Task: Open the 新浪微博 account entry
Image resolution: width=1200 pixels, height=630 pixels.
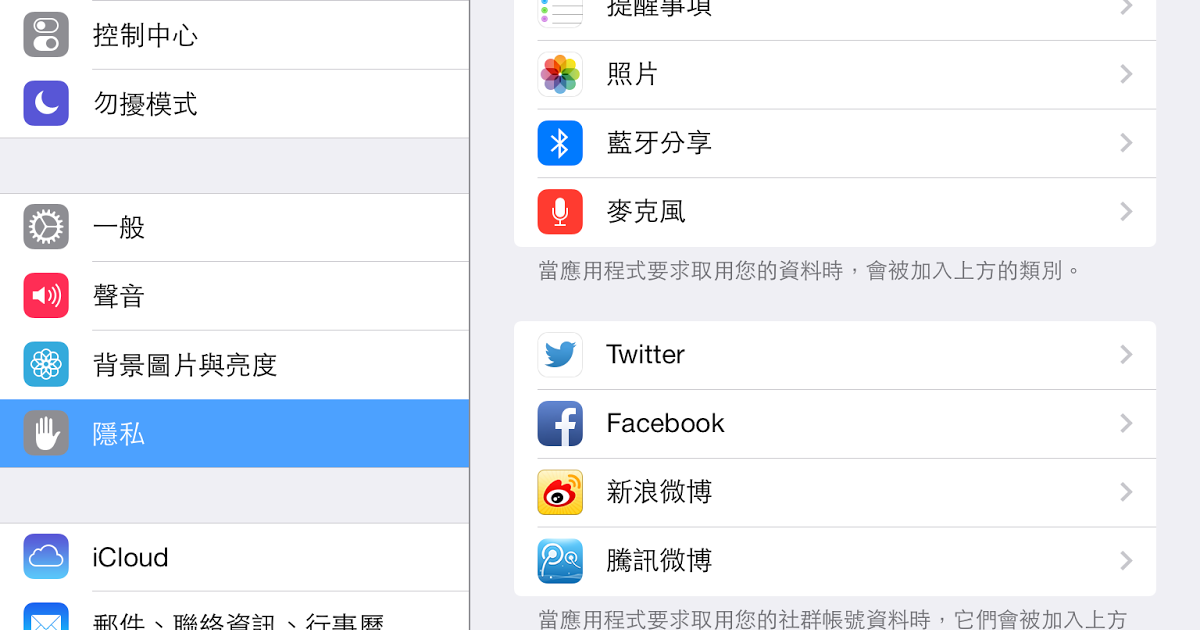Action: (835, 492)
